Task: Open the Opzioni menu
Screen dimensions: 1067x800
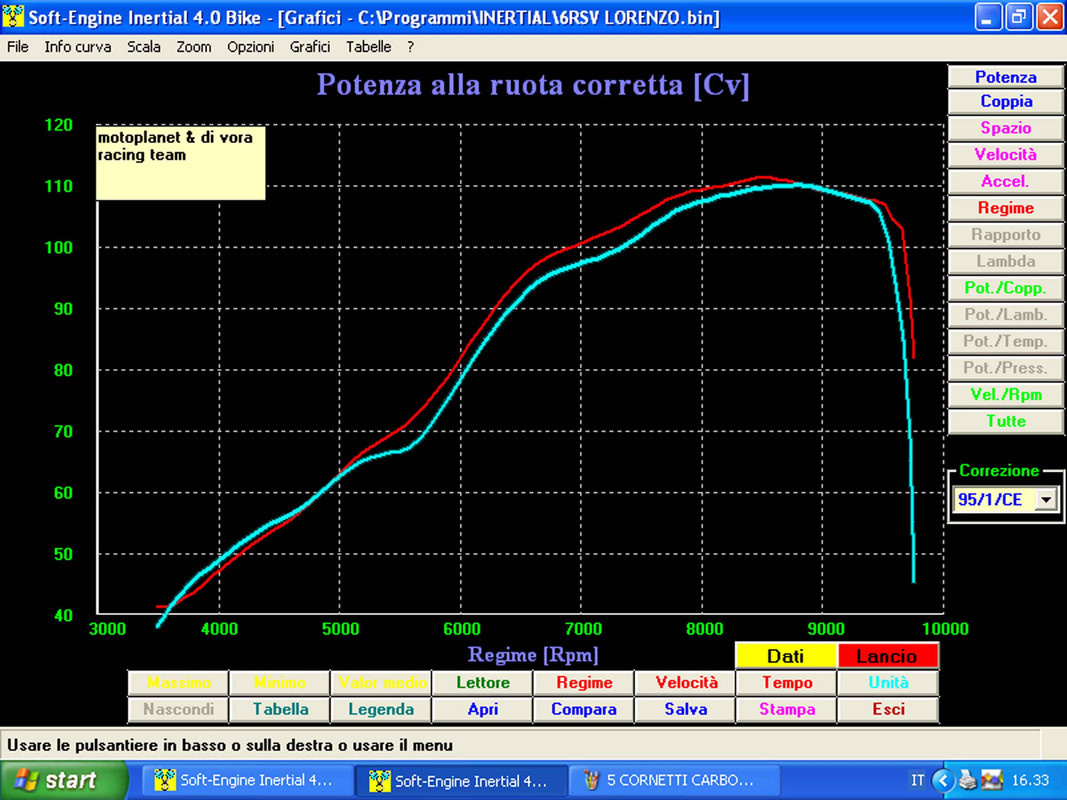Action: click(x=250, y=47)
